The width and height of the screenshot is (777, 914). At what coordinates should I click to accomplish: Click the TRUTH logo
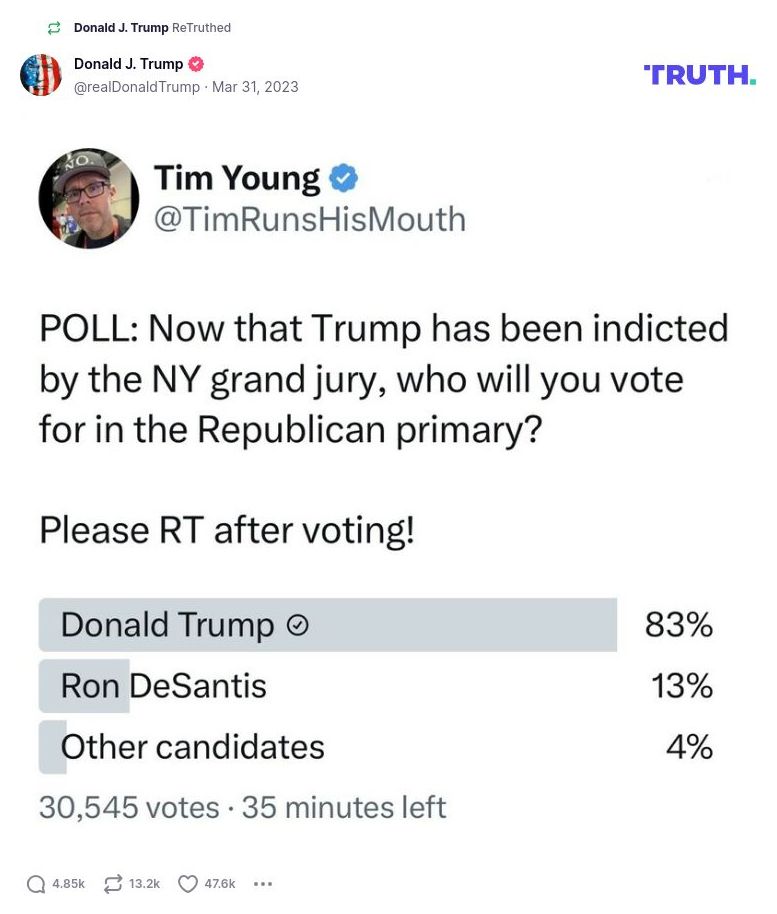tap(698, 74)
